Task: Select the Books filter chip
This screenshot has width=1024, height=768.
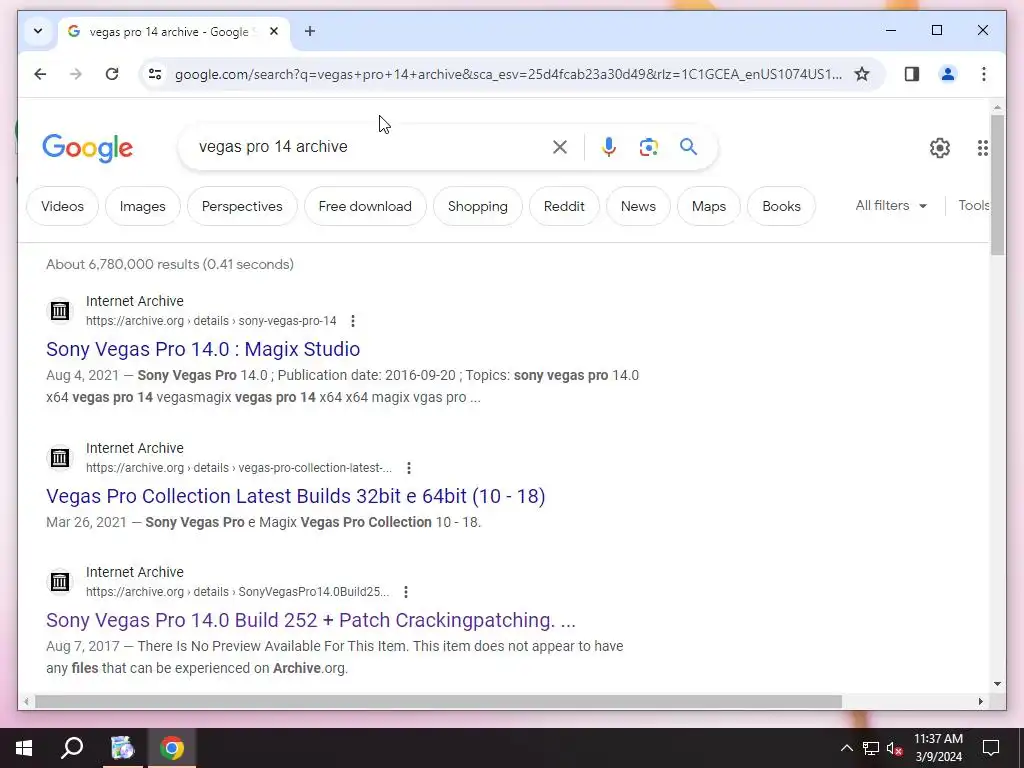Action: [781, 206]
